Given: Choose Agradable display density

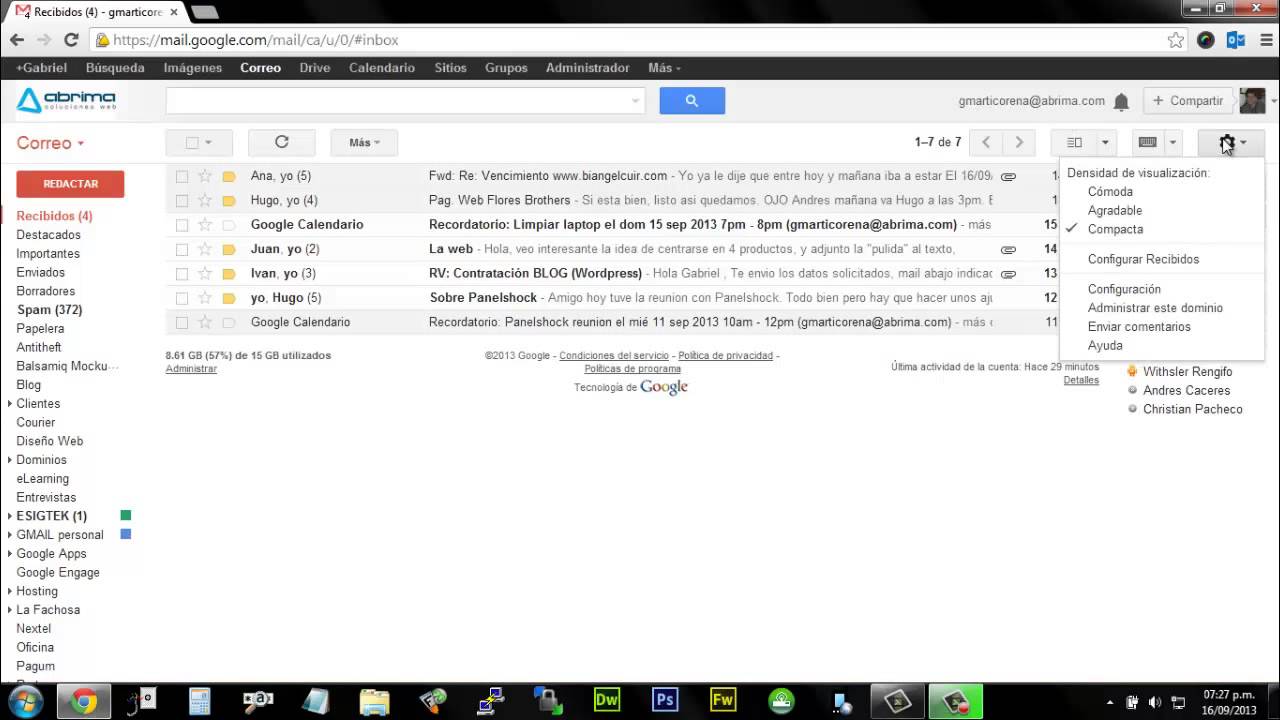Looking at the screenshot, I should [1115, 211].
